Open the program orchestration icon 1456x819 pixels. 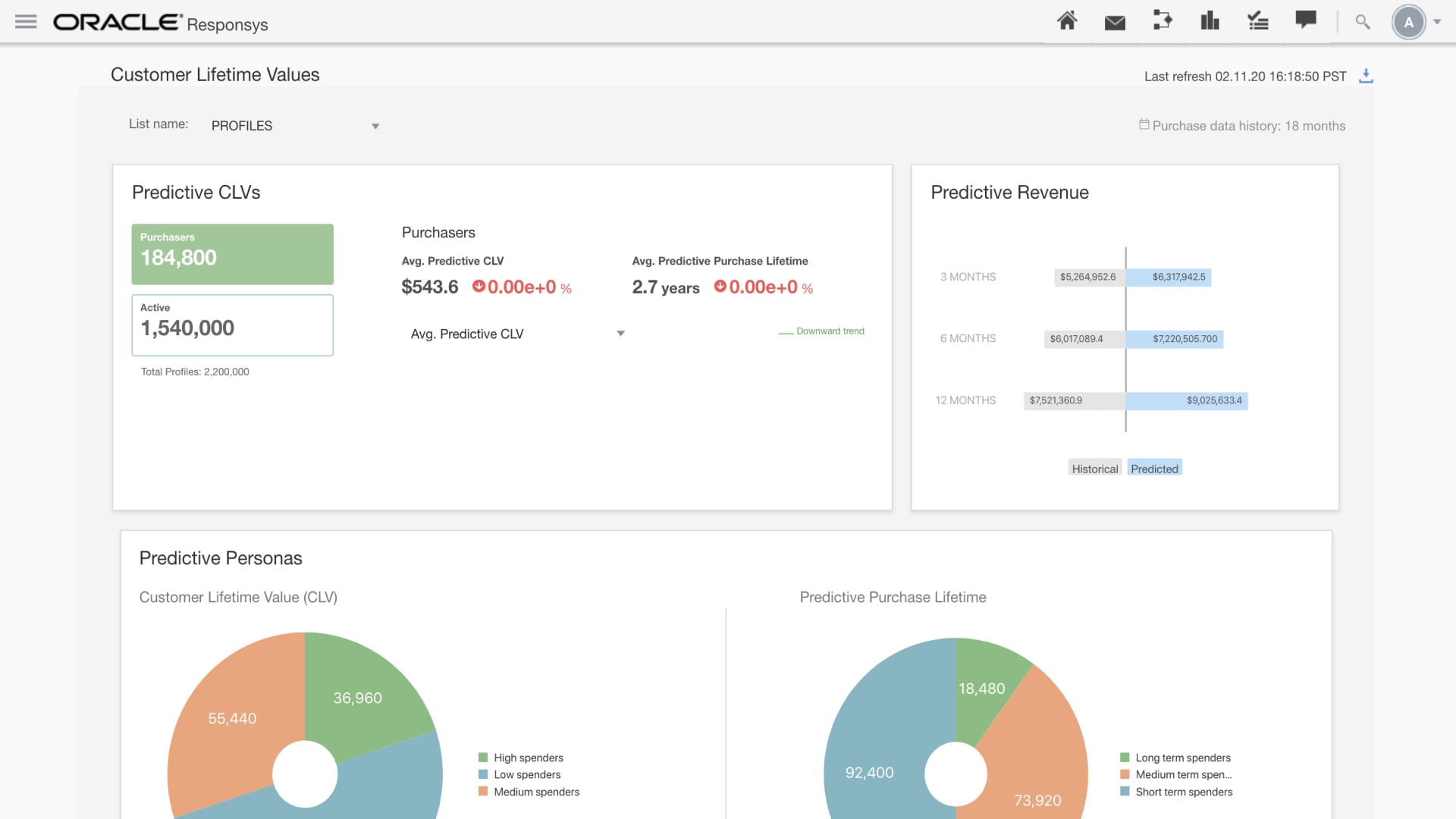pos(1163,21)
